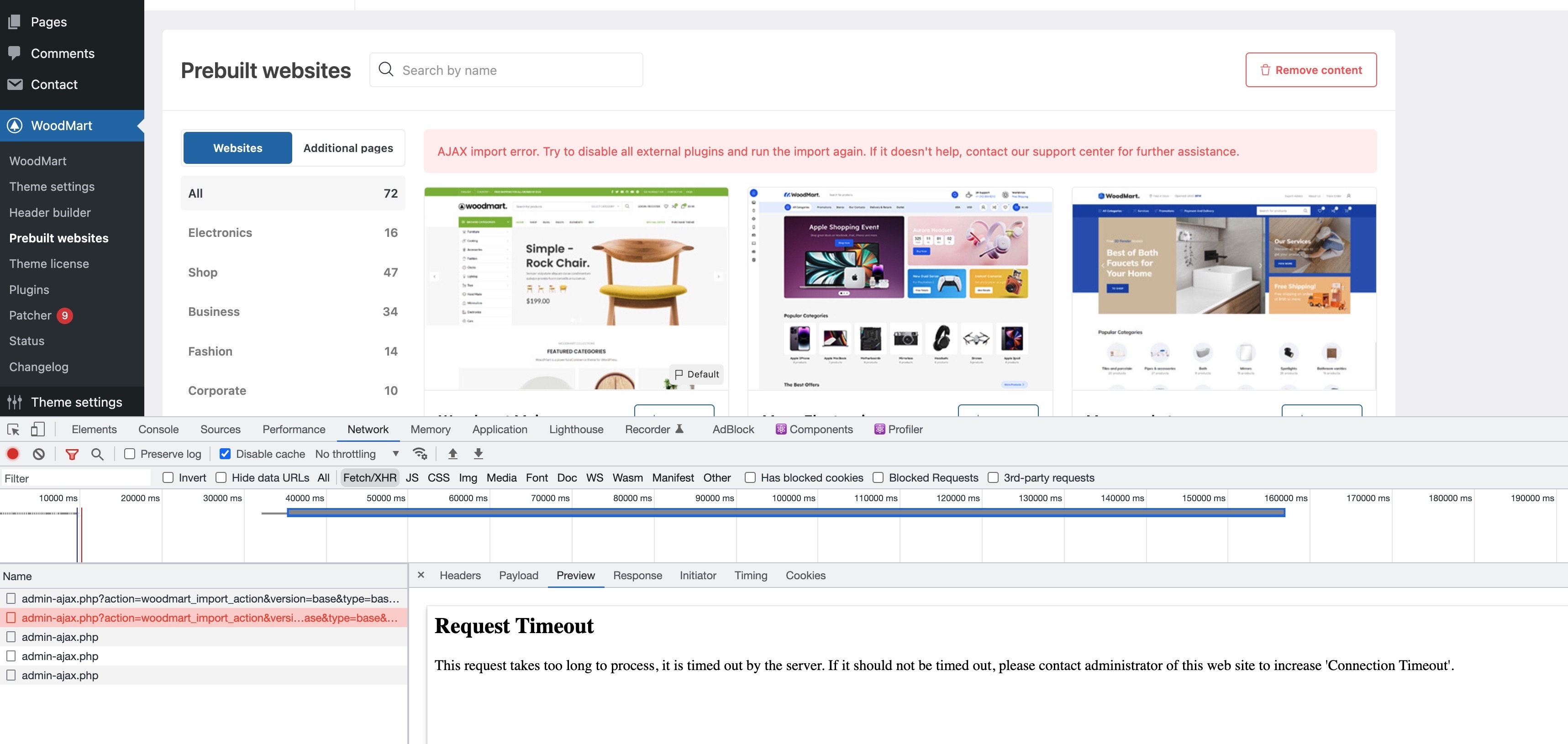Screen dimensions: 1568x744
Task: Open the No throttling dropdown
Action: pos(357,454)
